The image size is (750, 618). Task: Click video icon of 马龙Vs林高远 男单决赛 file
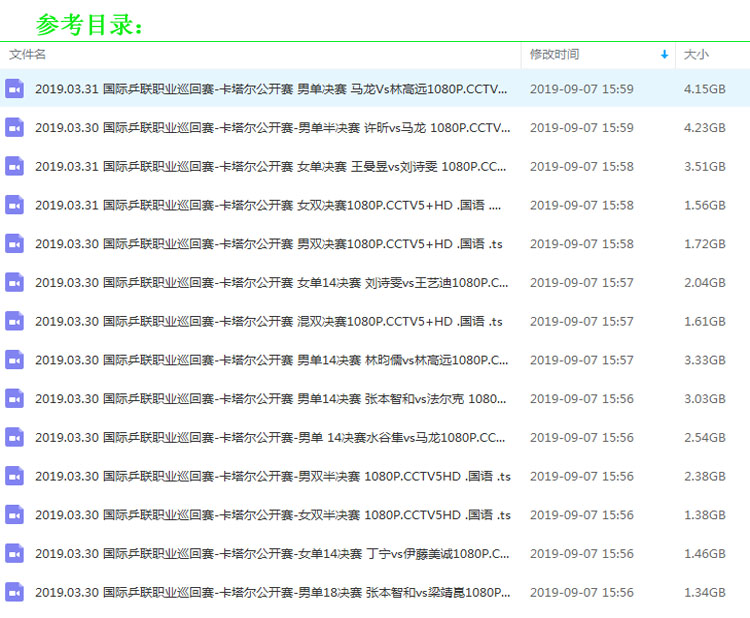[x=14, y=89]
